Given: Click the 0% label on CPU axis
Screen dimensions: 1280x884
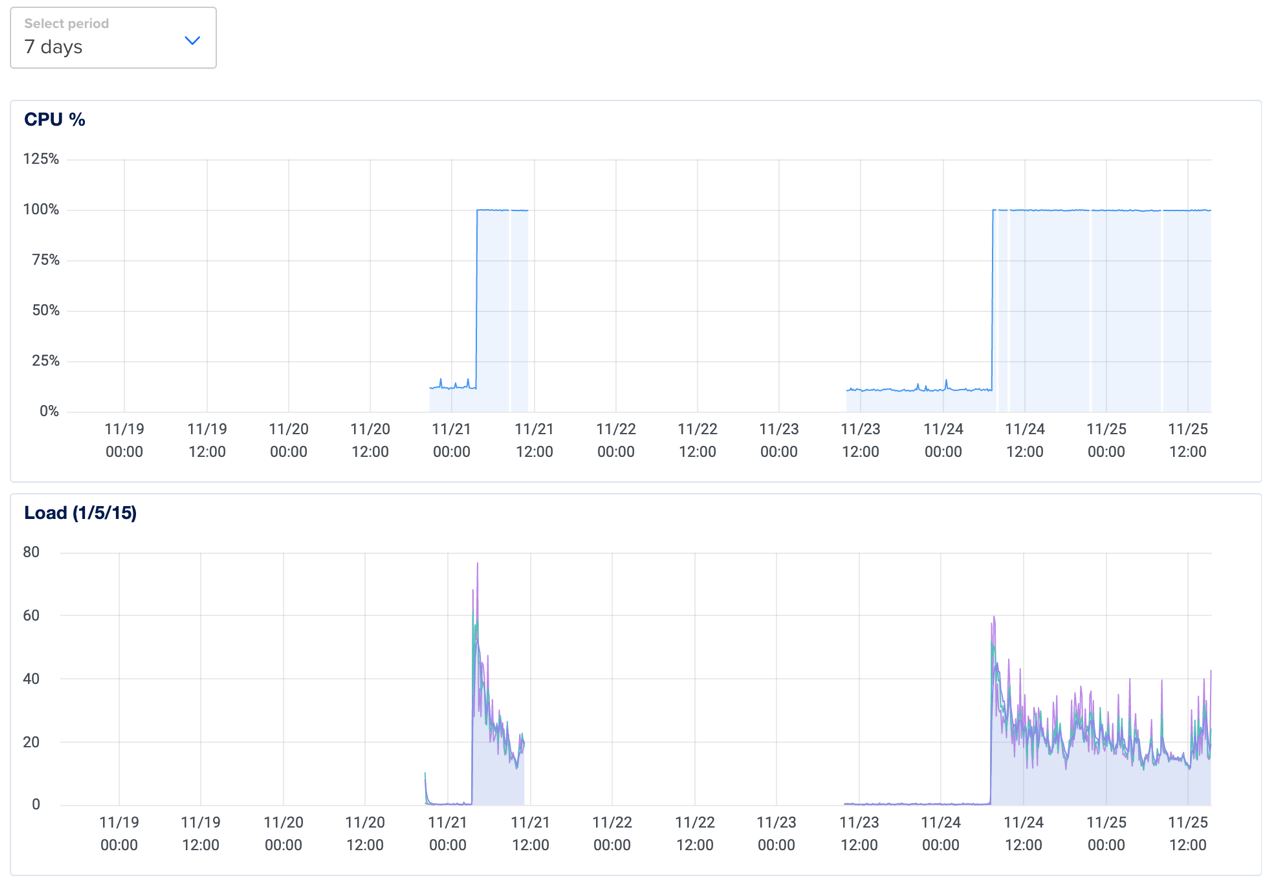Looking at the screenshot, I should point(49,411).
